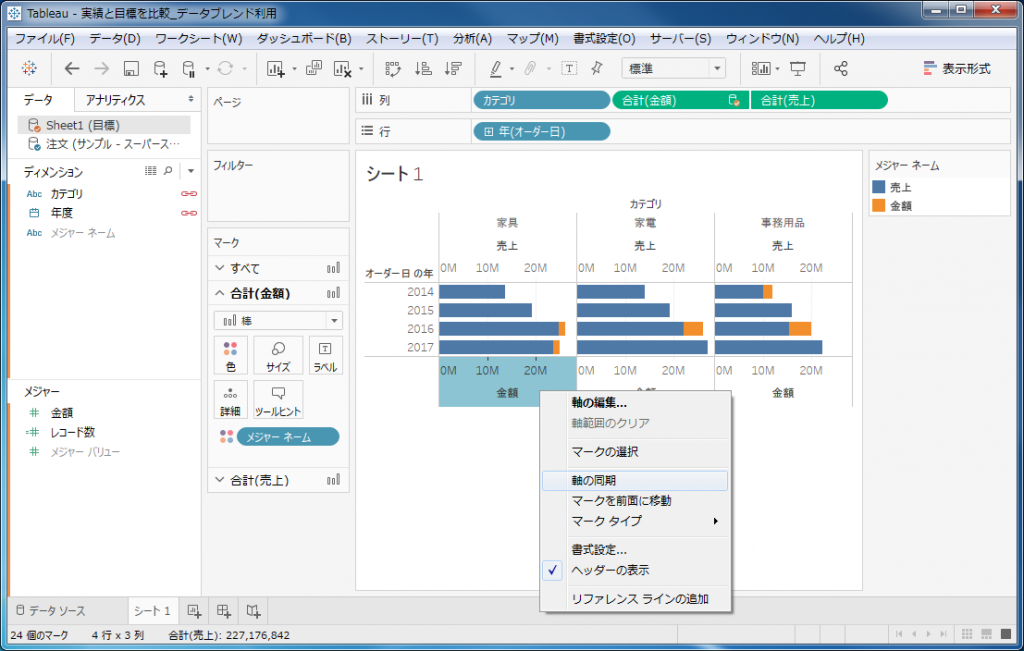The width and height of the screenshot is (1024, 651).
Task: Select 軸の同期 in context menu
Action: [x=594, y=481]
